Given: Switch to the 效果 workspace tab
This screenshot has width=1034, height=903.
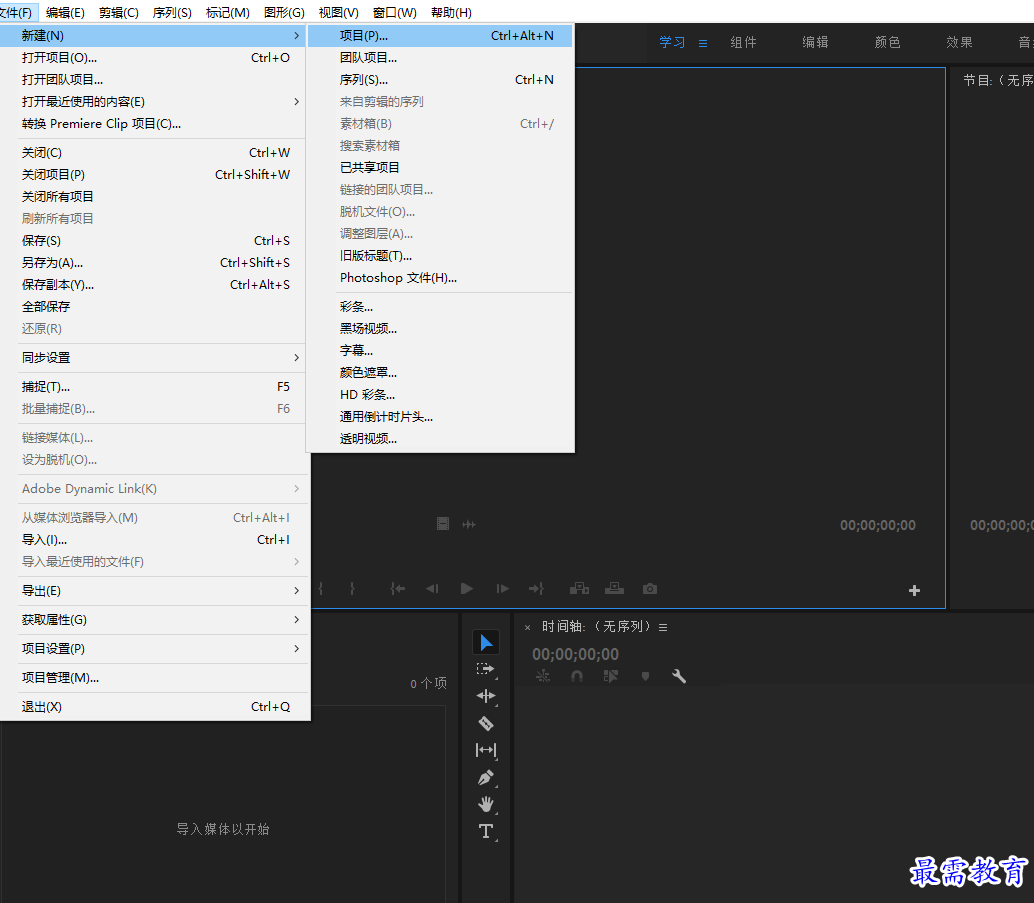Looking at the screenshot, I should [x=959, y=42].
